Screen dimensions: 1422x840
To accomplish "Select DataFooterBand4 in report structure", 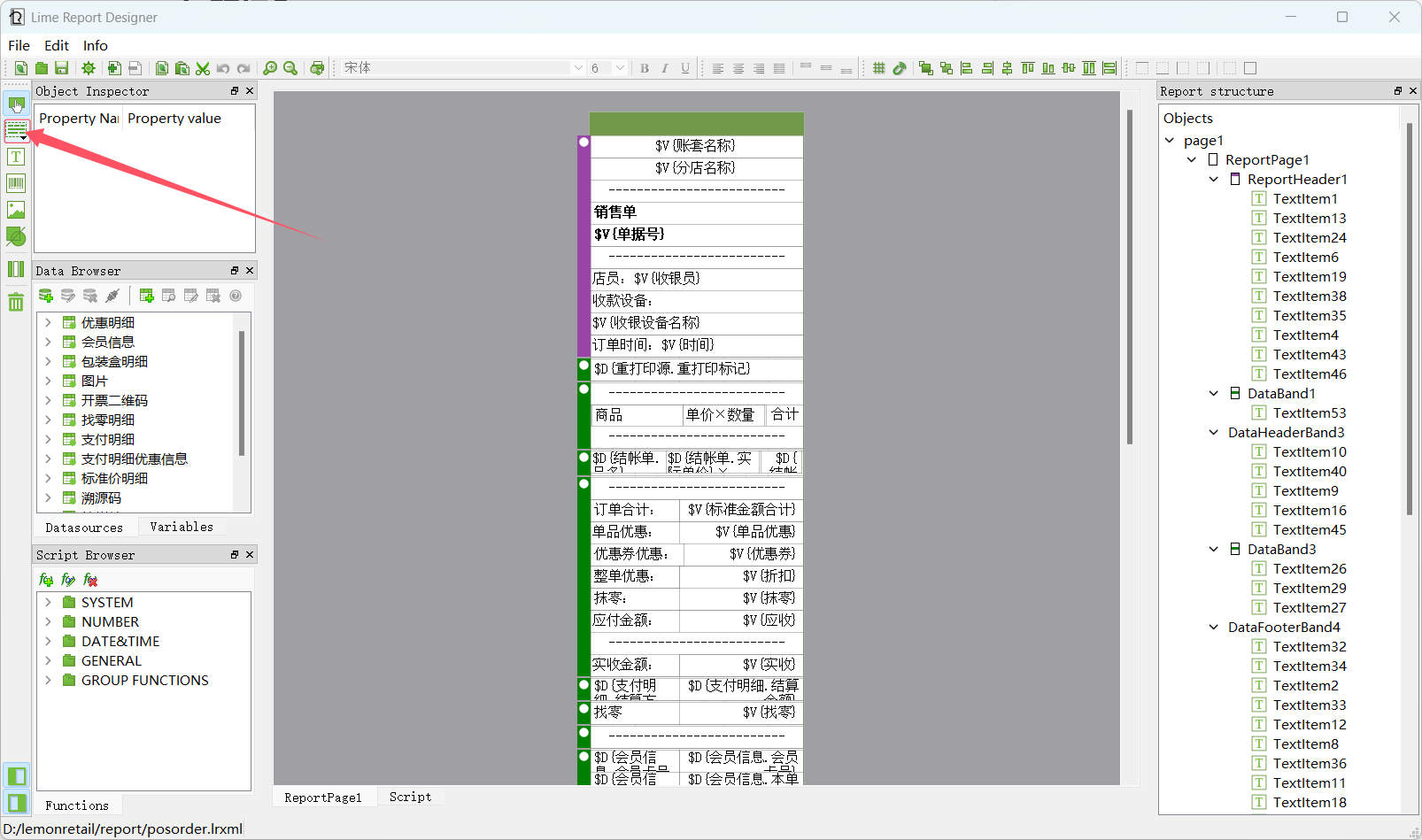I will click(x=1284, y=627).
